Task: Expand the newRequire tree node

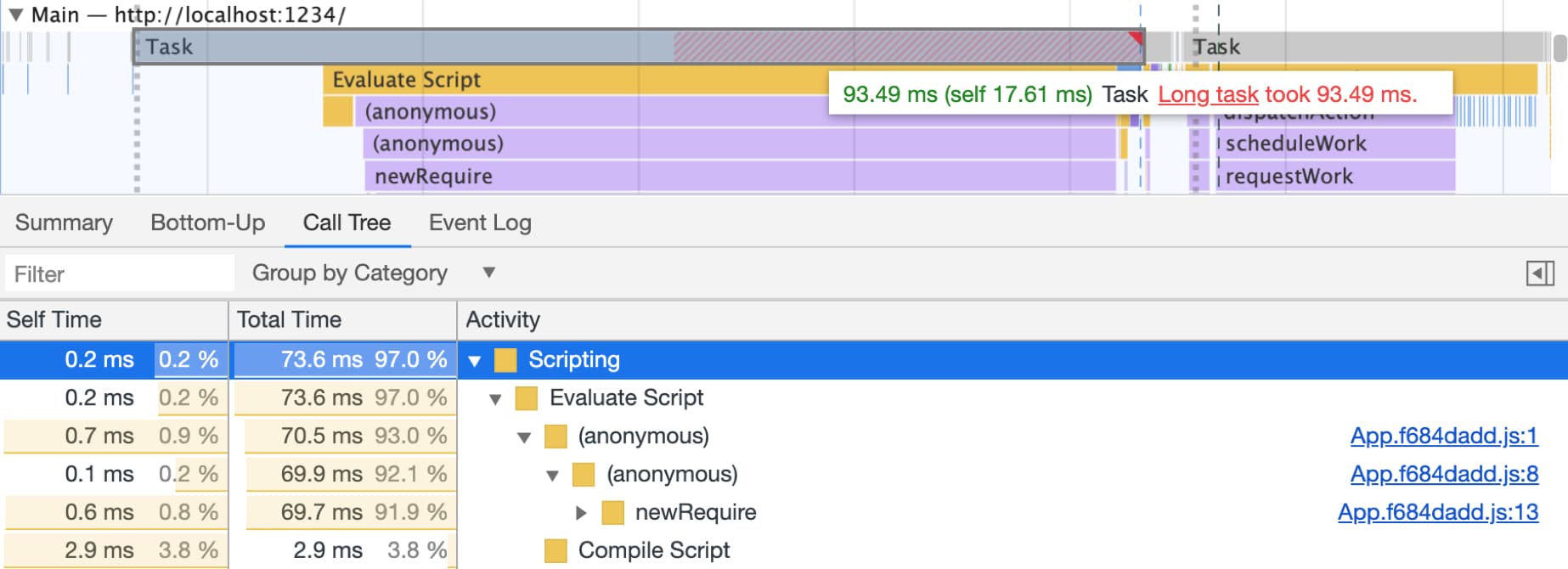Action: coord(581,513)
